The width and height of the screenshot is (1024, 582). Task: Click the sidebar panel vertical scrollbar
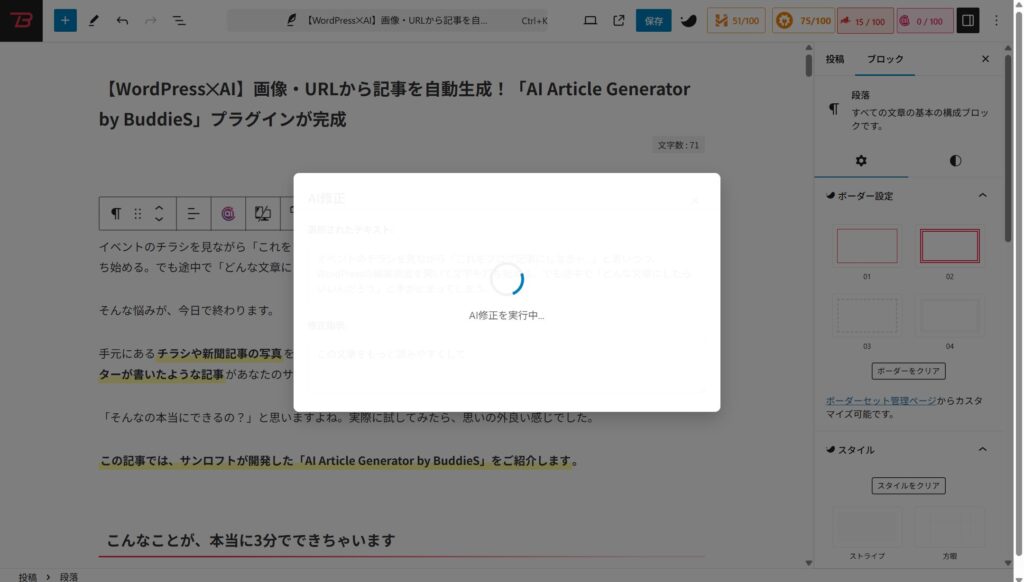tap(1008, 147)
